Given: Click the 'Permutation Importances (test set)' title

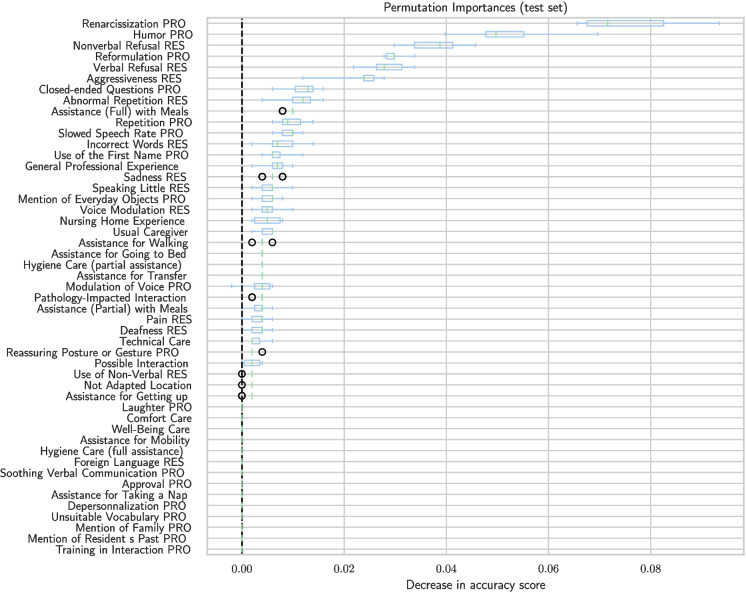Looking at the screenshot, I should pyautogui.click(x=475, y=8).
